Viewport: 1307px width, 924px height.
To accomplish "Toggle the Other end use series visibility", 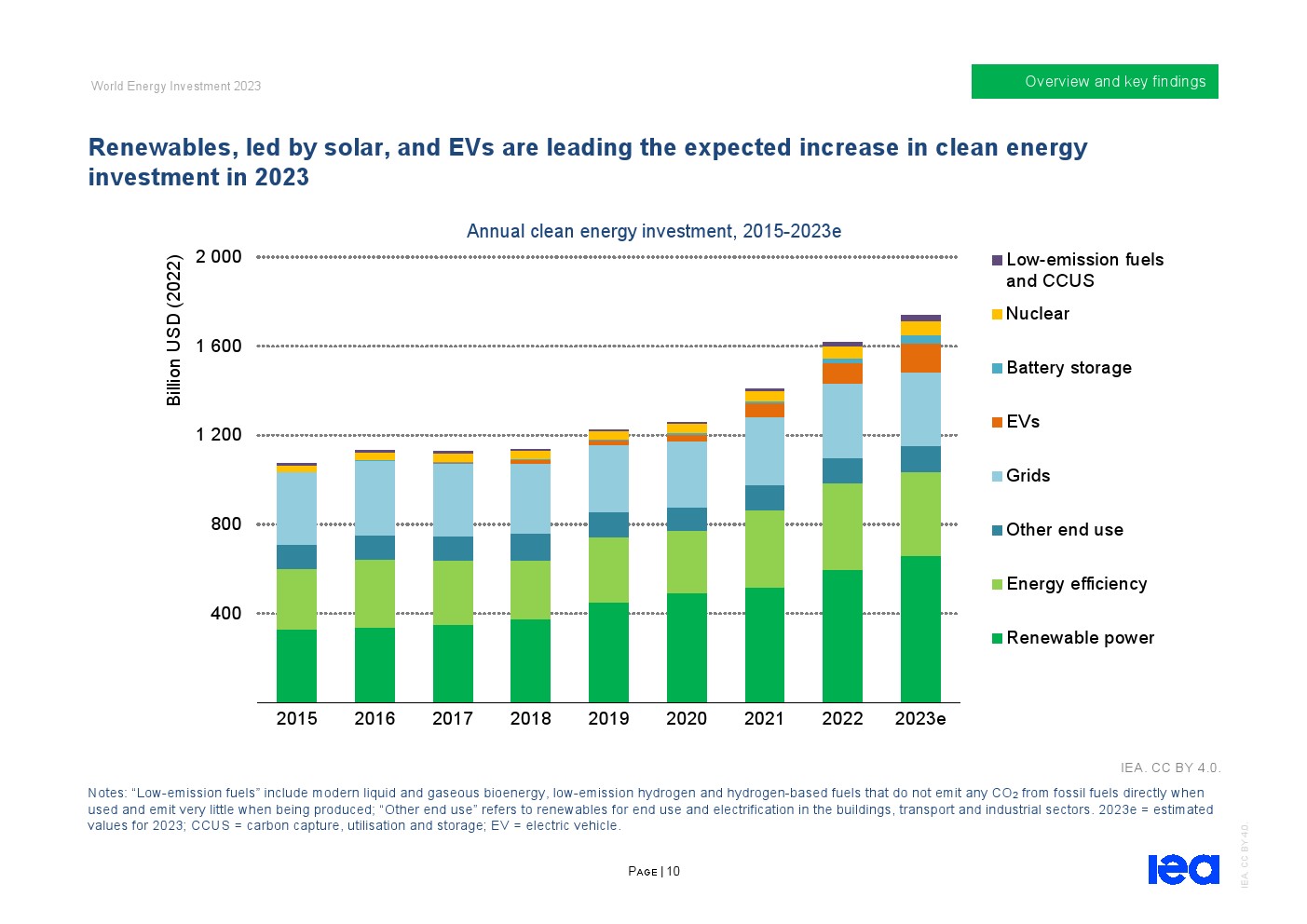I will (997, 529).
